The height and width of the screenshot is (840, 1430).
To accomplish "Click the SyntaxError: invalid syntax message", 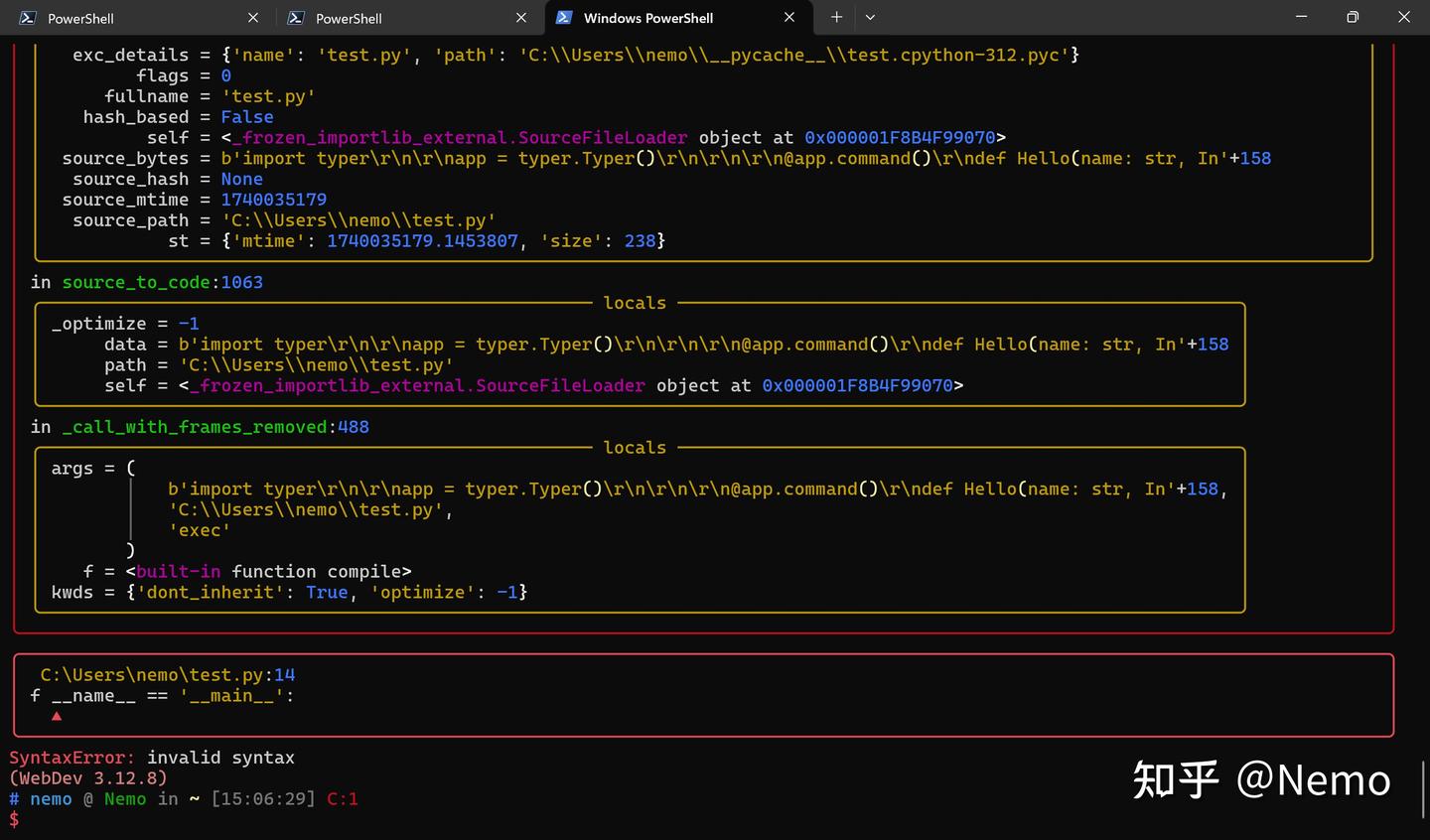I will [149, 757].
